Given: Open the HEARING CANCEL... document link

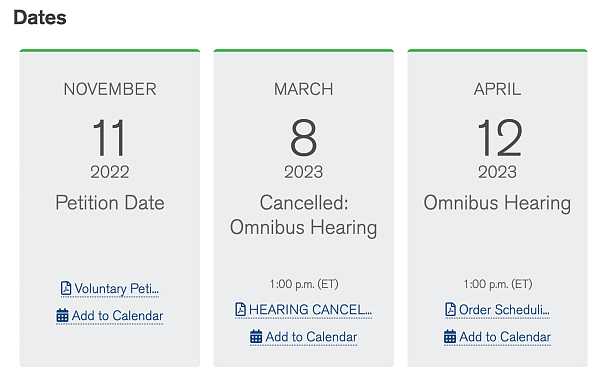Looking at the screenshot, I should coord(303,309).
